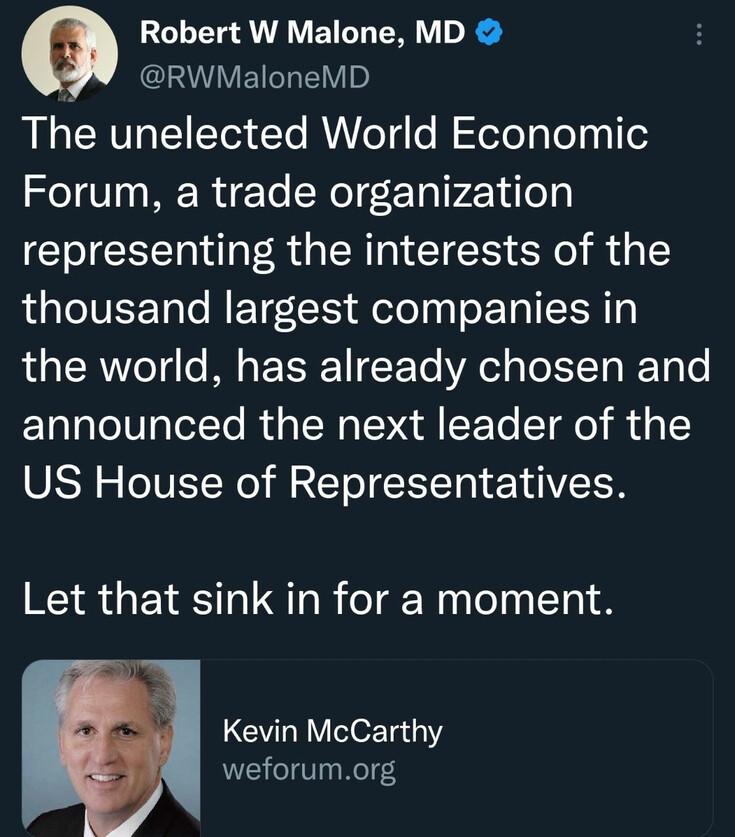Visit the @RWMaloneMD handle
This screenshot has height=837, width=735.
click(255, 77)
